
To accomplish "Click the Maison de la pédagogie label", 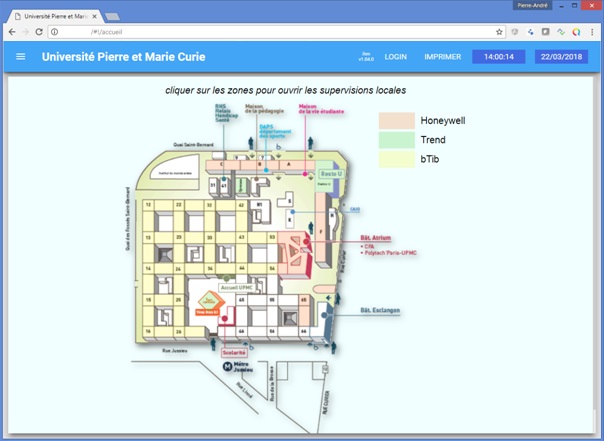I will point(264,109).
